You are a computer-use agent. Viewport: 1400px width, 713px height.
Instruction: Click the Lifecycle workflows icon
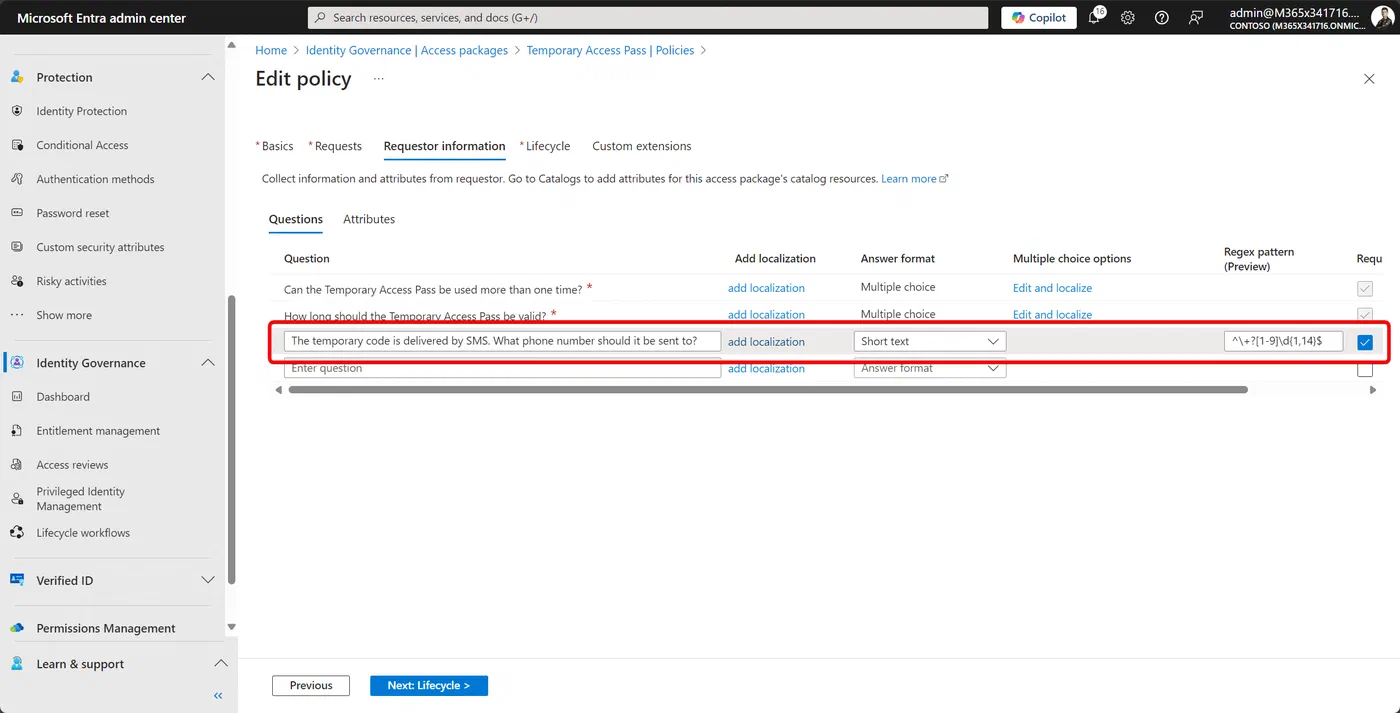pos(17,533)
